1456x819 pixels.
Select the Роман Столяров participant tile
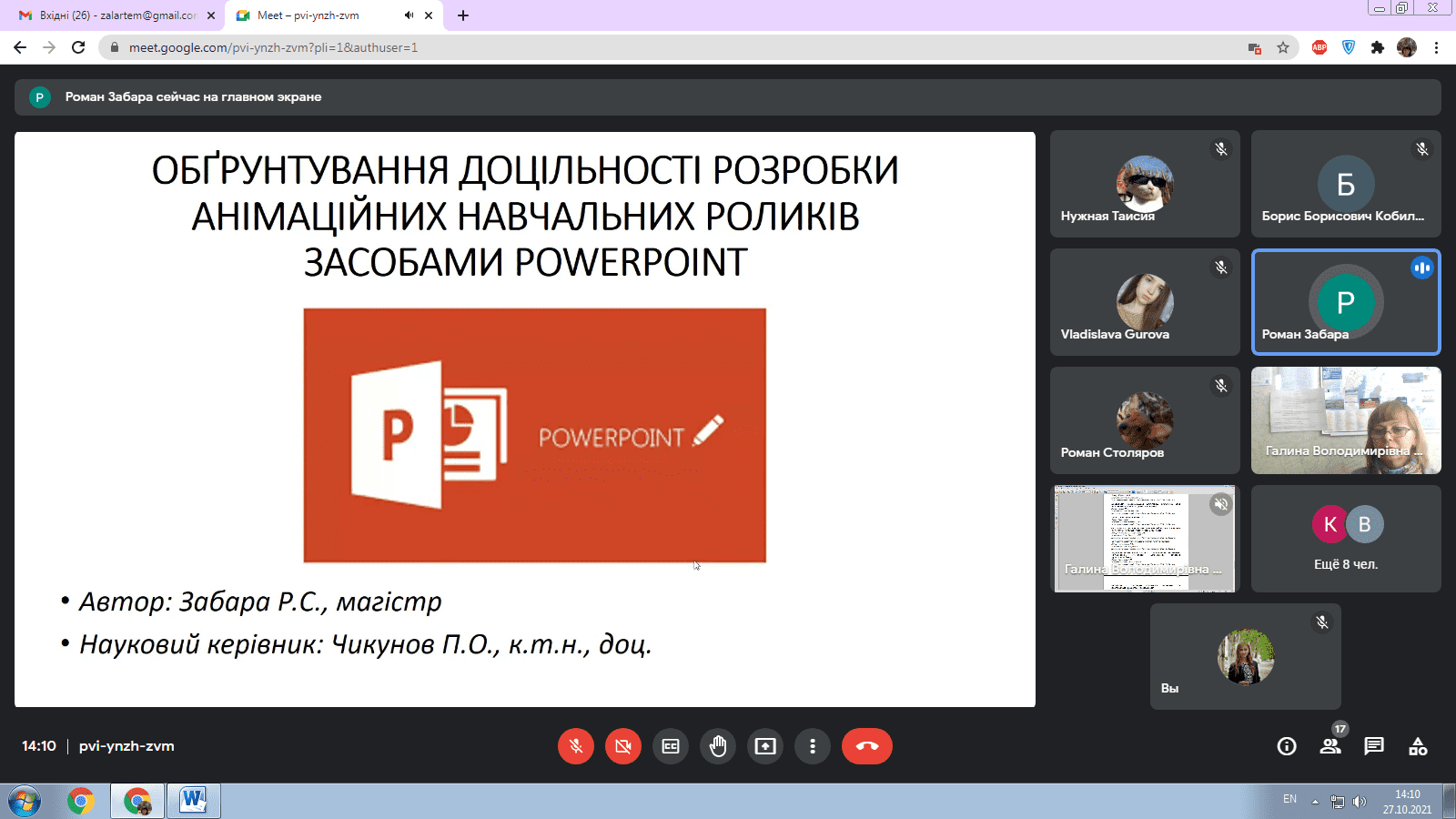[x=1145, y=420]
